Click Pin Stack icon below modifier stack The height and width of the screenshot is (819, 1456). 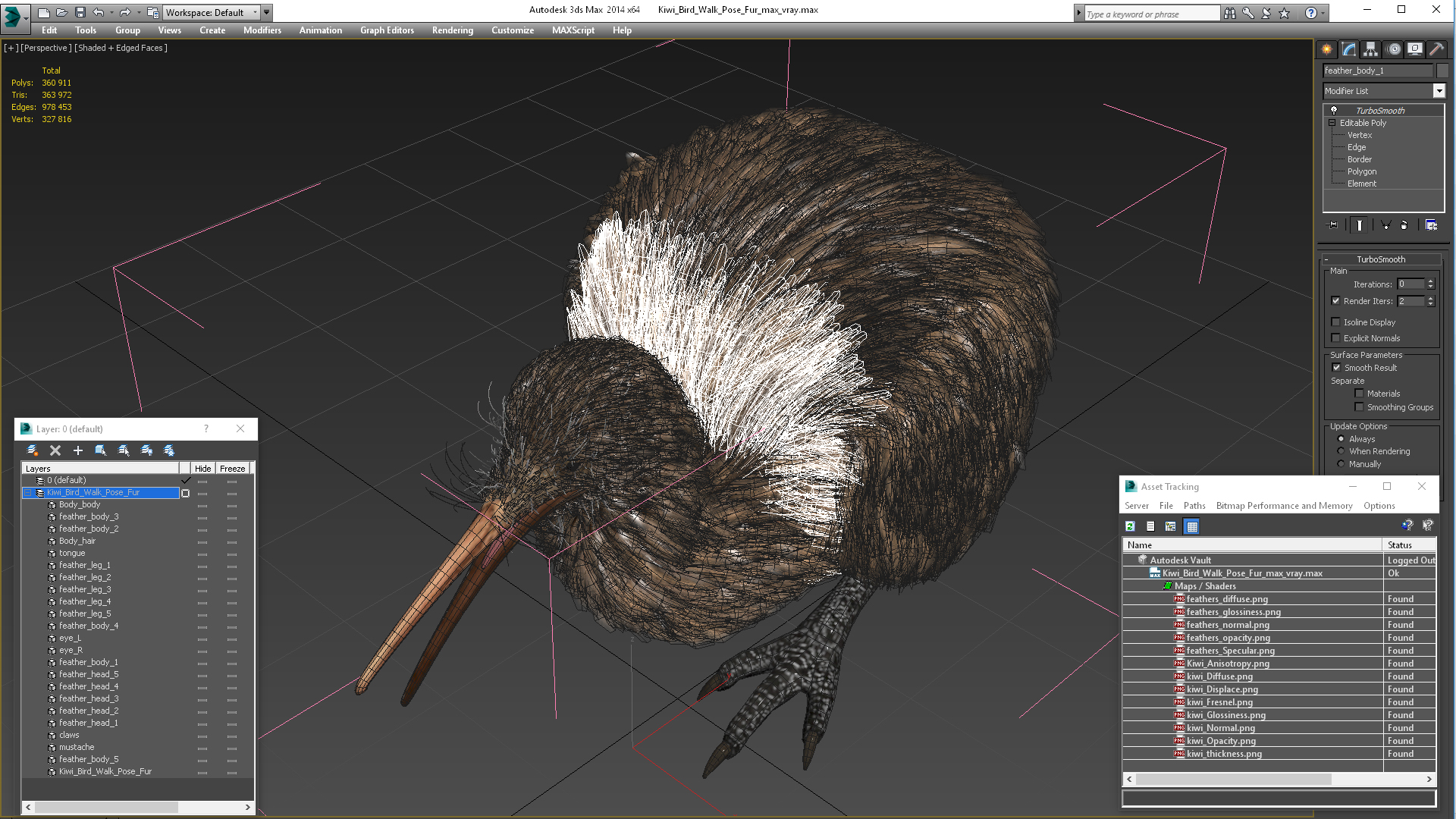click(1333, 225)
